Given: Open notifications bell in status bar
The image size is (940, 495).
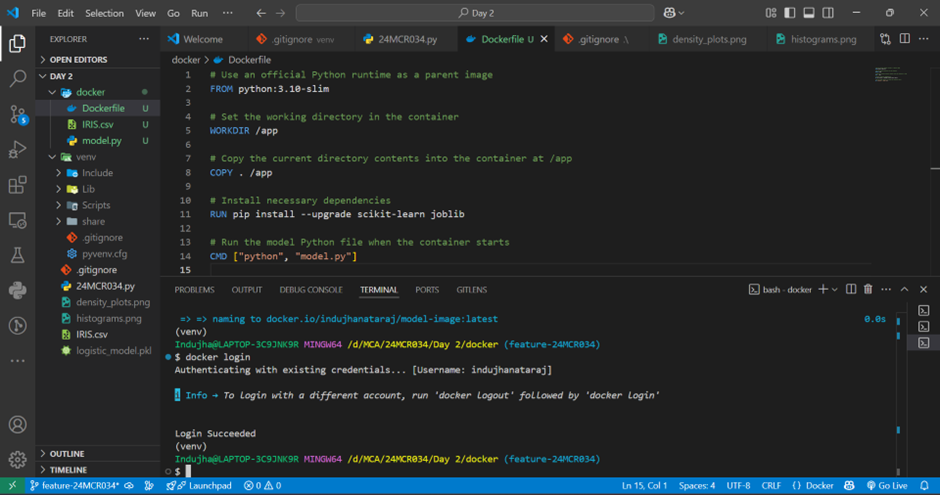Looking at the screenshot, I should 924,485.
